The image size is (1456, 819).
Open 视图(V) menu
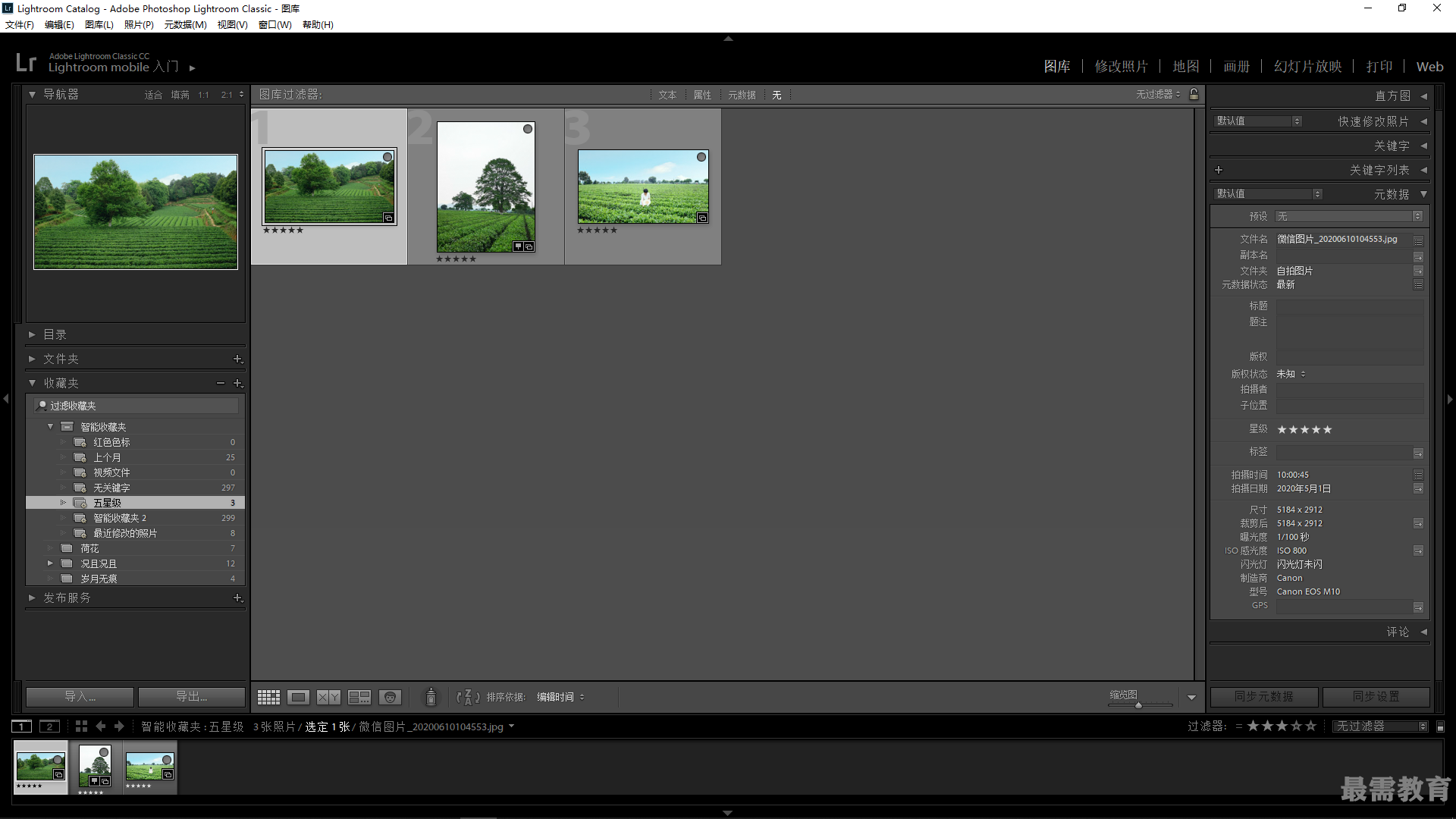coord(232,25)
